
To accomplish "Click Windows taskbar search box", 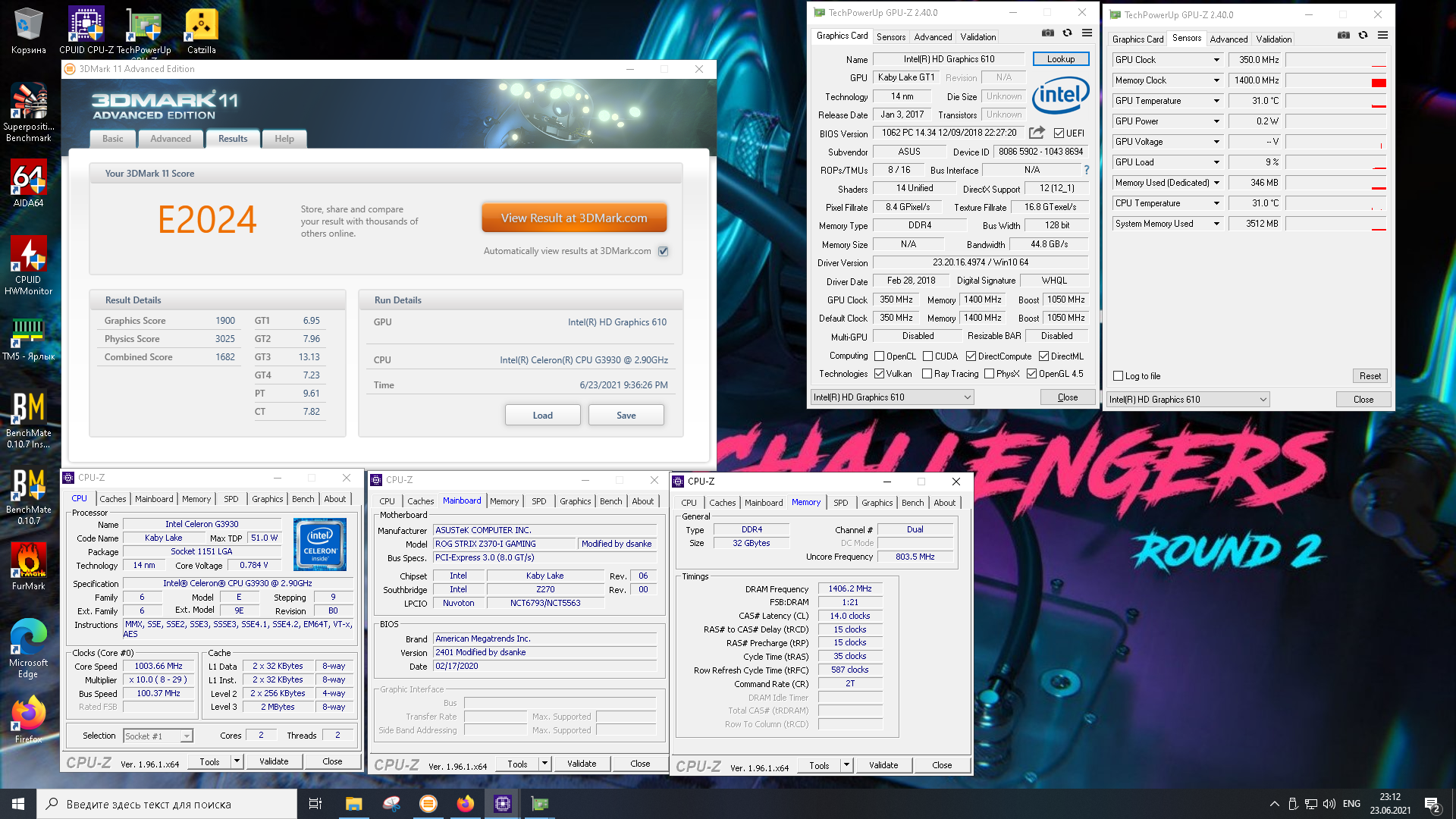I will (x=167, y=804).
